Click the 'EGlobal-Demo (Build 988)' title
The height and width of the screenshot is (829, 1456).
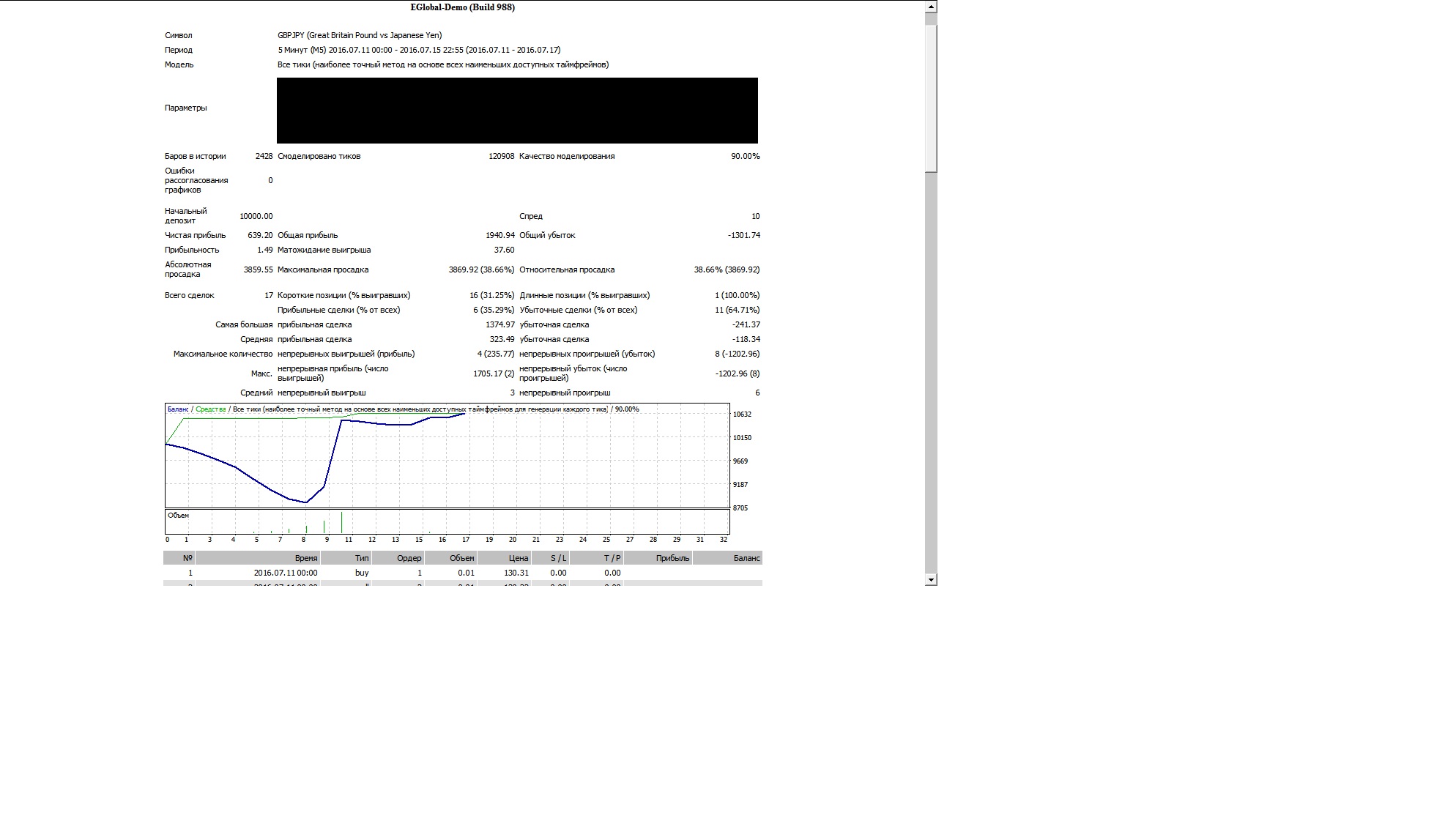(462, 7)
